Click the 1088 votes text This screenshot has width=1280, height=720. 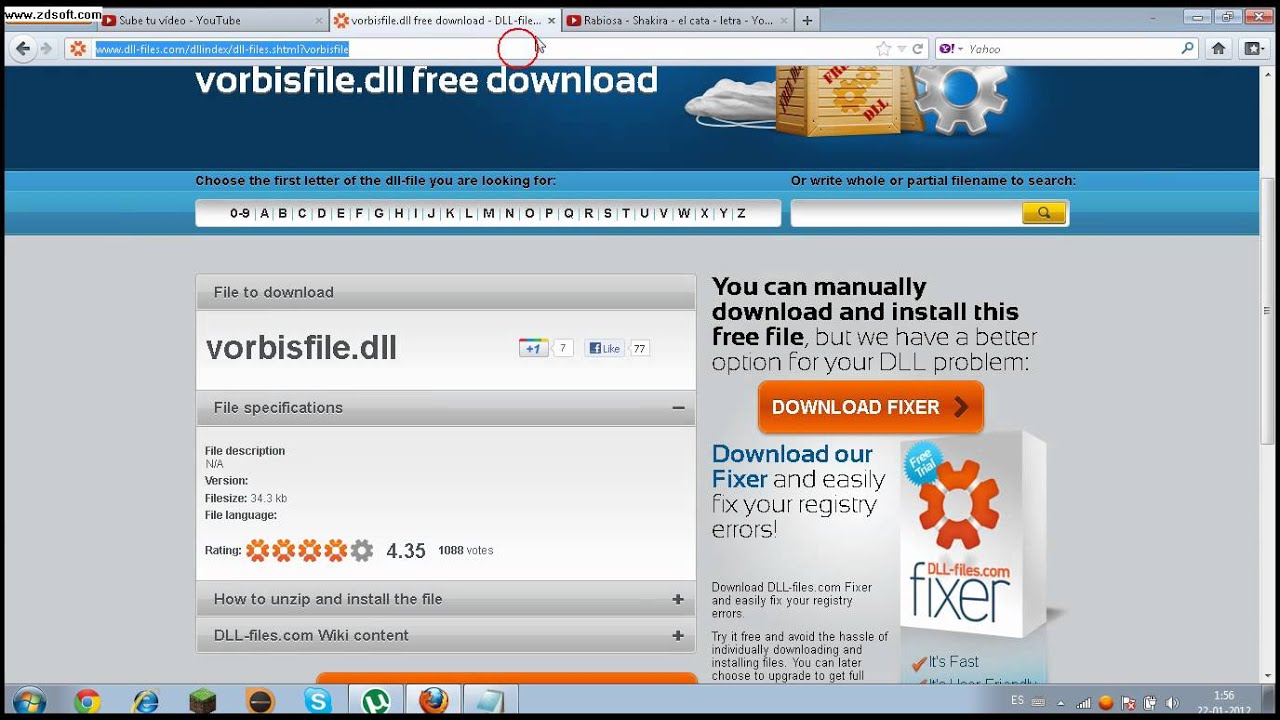tap(465, 550)
